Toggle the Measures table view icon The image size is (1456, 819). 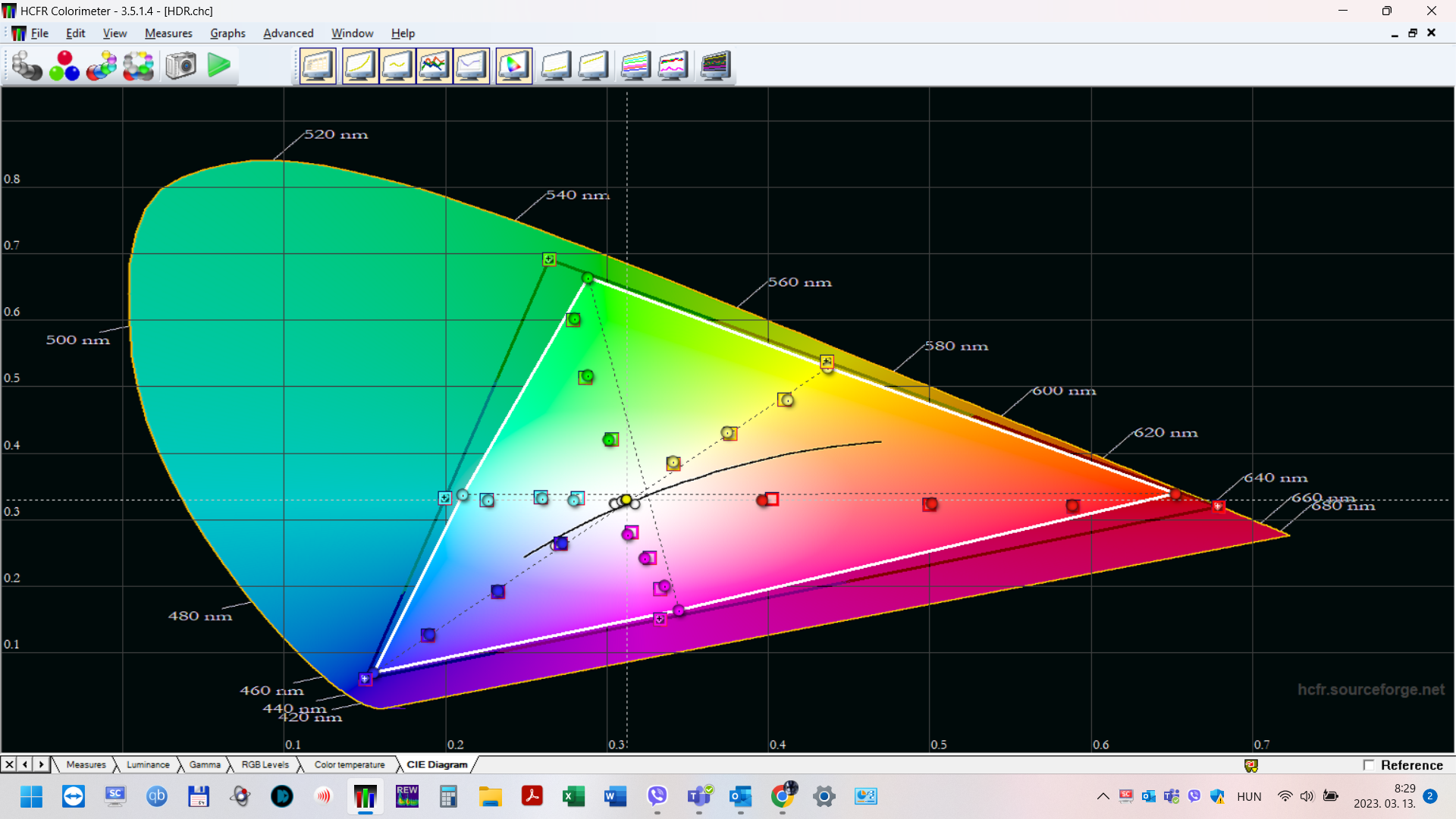tap(318, 66)
